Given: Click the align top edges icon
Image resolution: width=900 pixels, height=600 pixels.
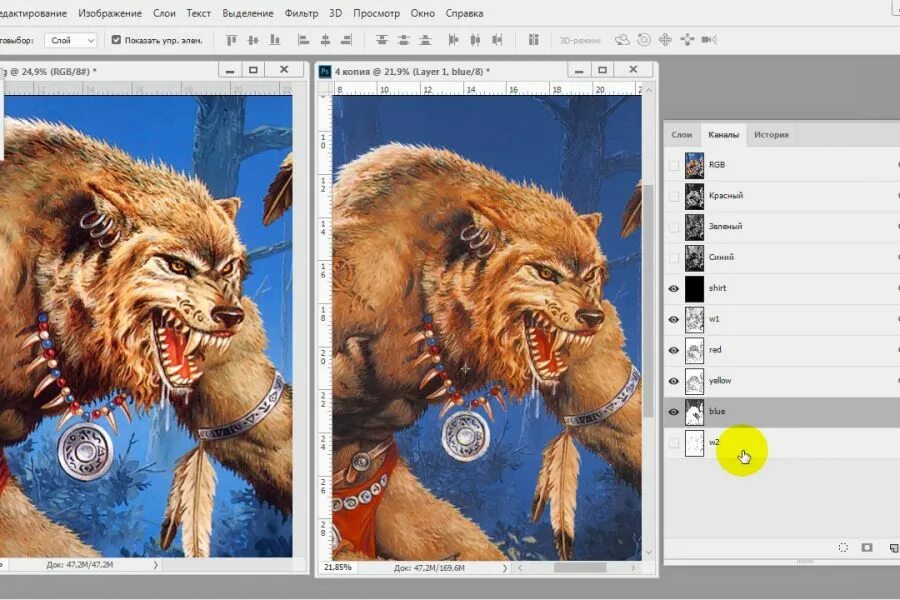Looking at the screenshot, I should tap(231, 40).
